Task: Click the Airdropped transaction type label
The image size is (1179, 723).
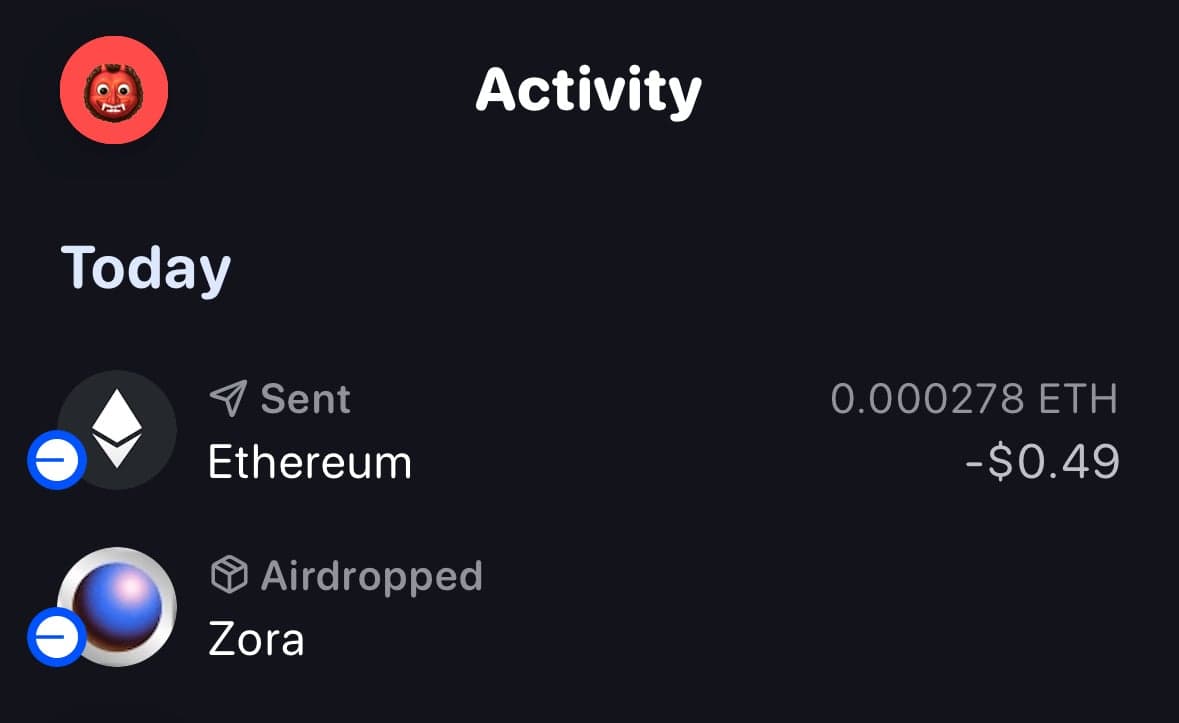Action: click(371, 576)
